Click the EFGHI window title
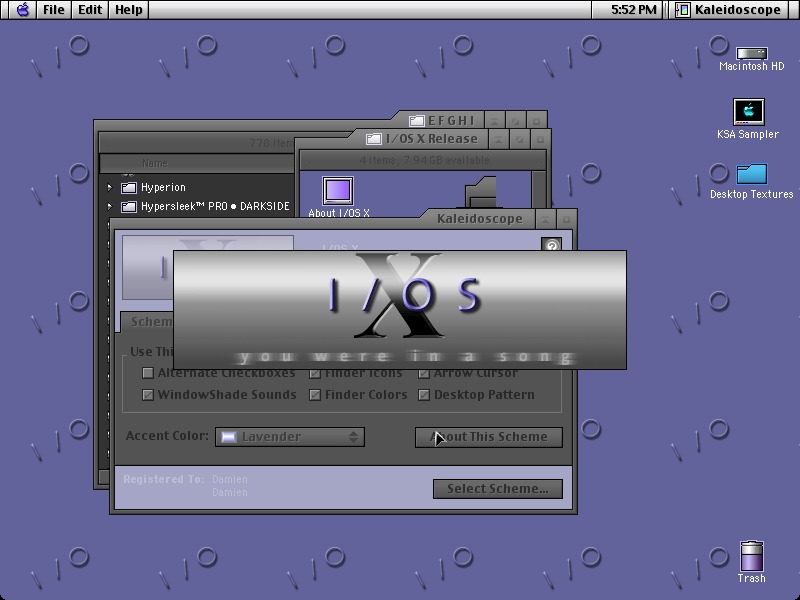The height and width of the screenshot is (600, 800). point(451,120)
